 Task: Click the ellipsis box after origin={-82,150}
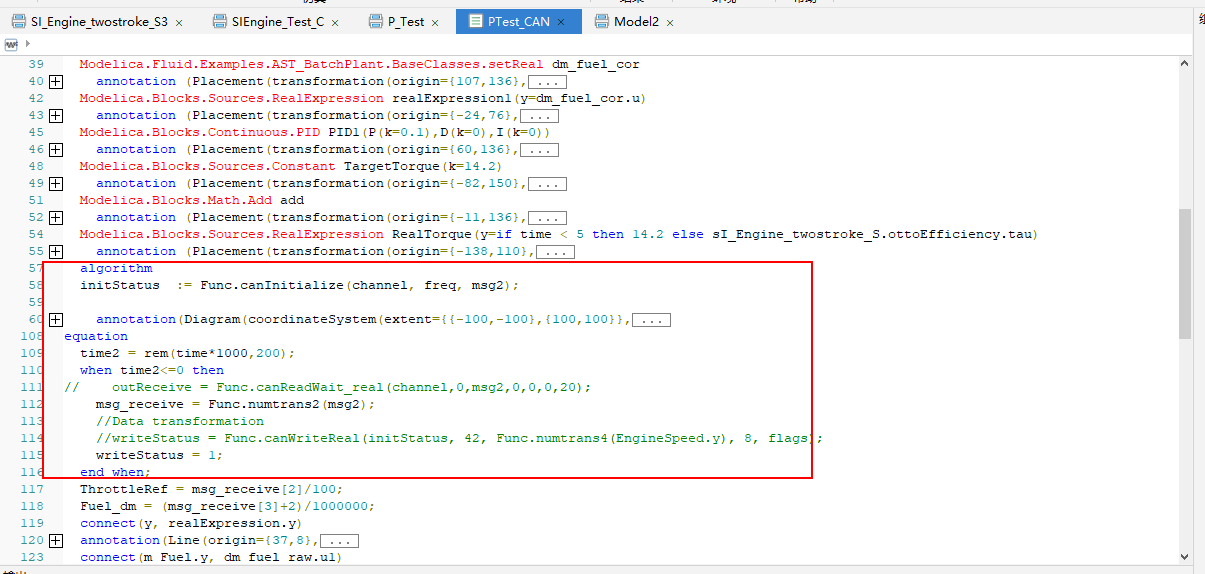(x=547, y=184)
